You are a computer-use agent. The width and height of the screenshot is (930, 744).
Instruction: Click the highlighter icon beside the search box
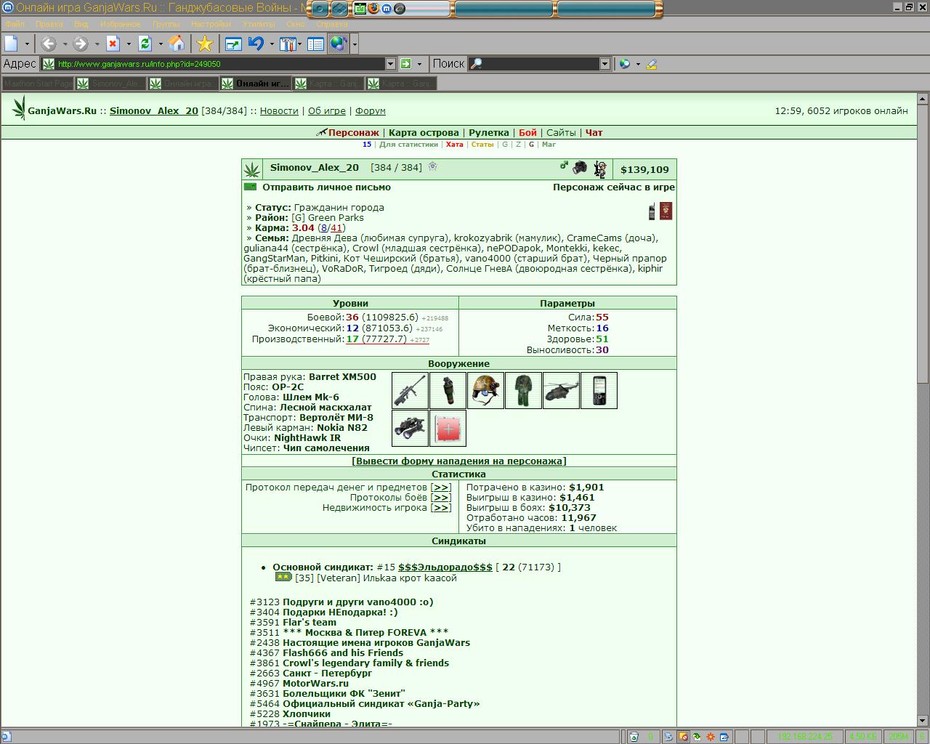coord(651,64)
